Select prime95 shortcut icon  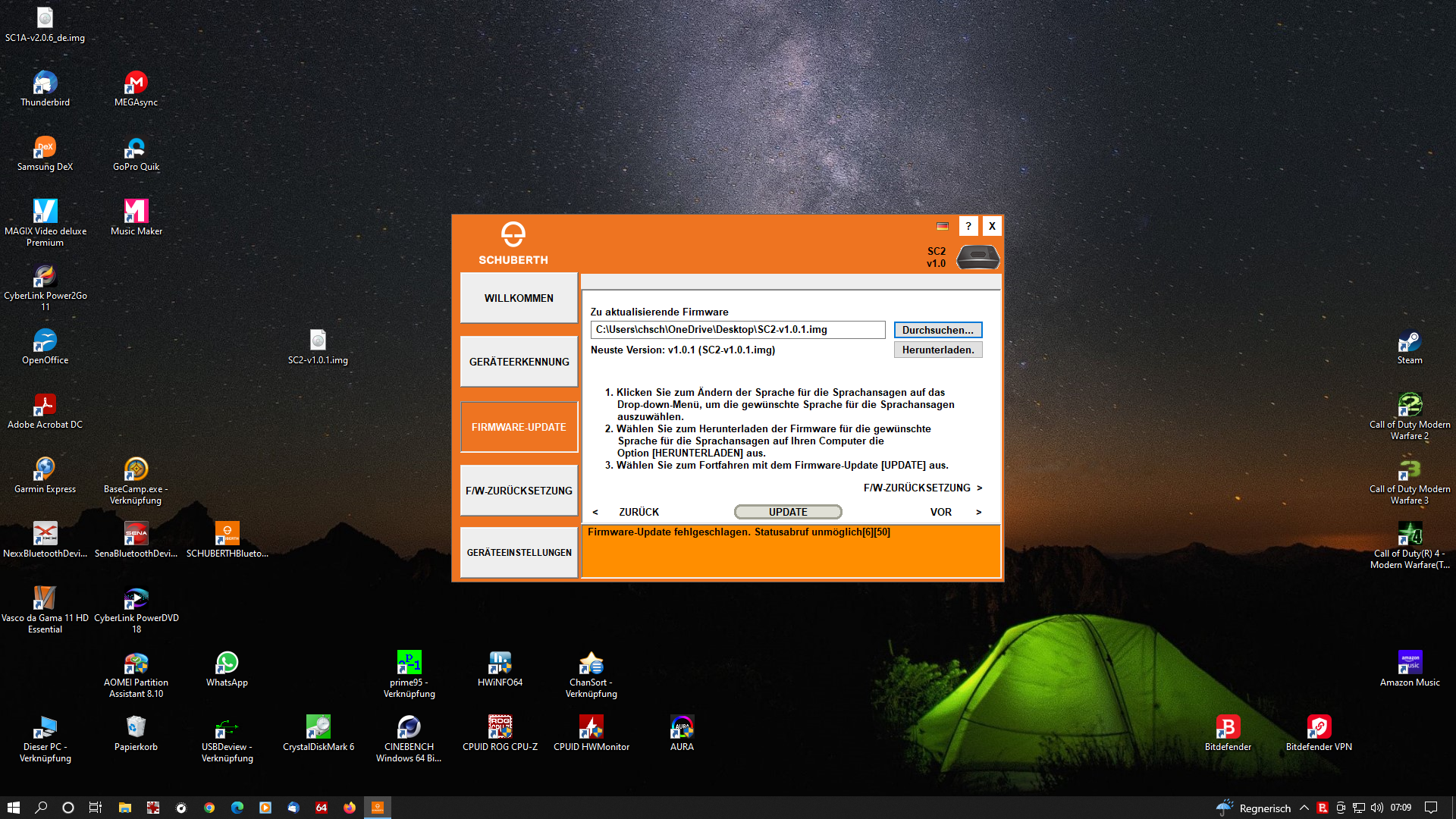tap(409, 674)
